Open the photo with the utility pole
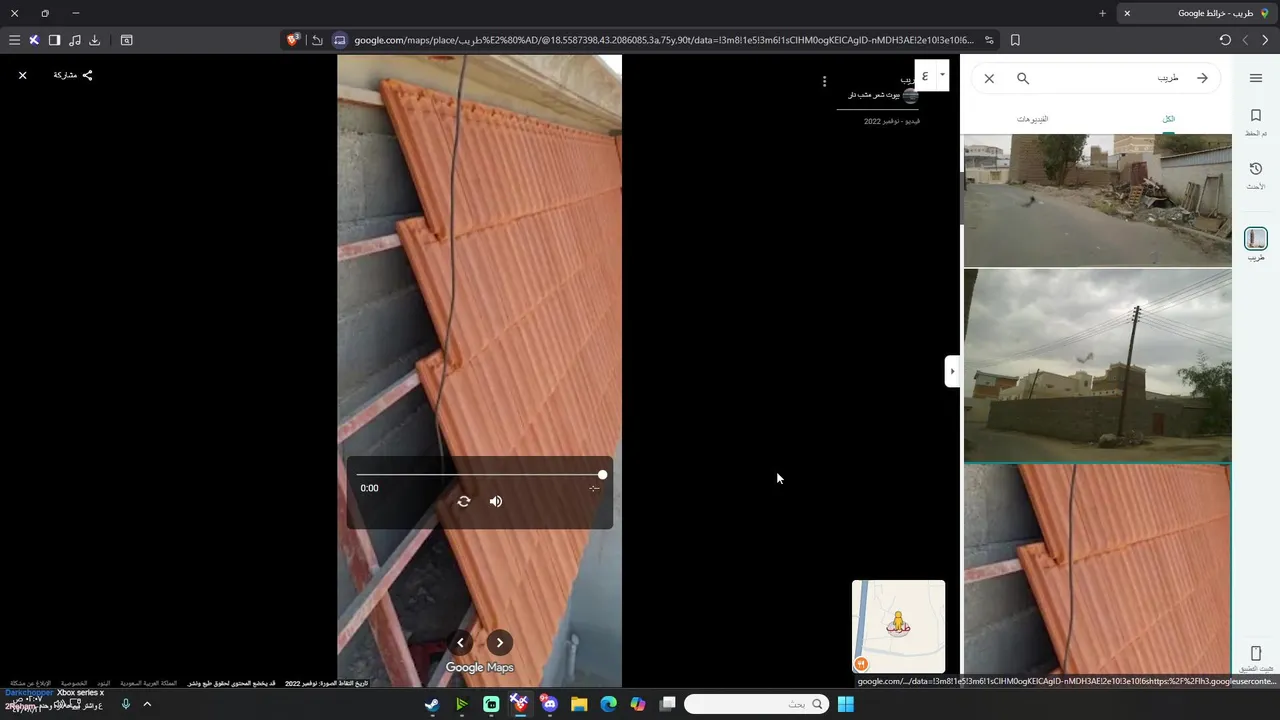The width and height of the screenshot is (1280, 720). [1097, 365]
